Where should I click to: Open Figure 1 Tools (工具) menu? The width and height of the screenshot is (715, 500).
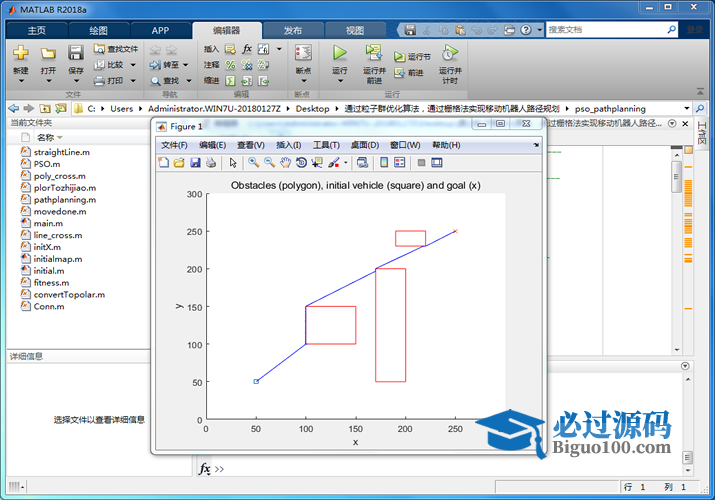coord(326,145)
